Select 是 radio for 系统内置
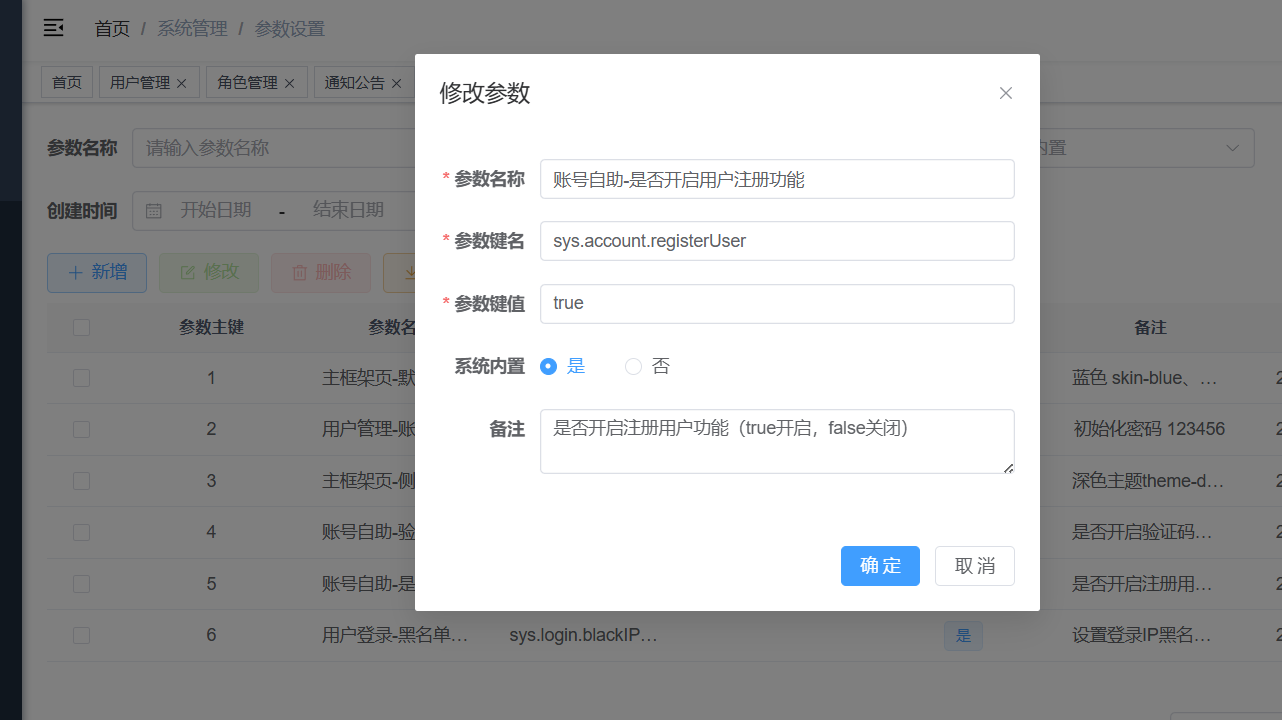This screenshot has width=1282, height=720. pos(548,367)
